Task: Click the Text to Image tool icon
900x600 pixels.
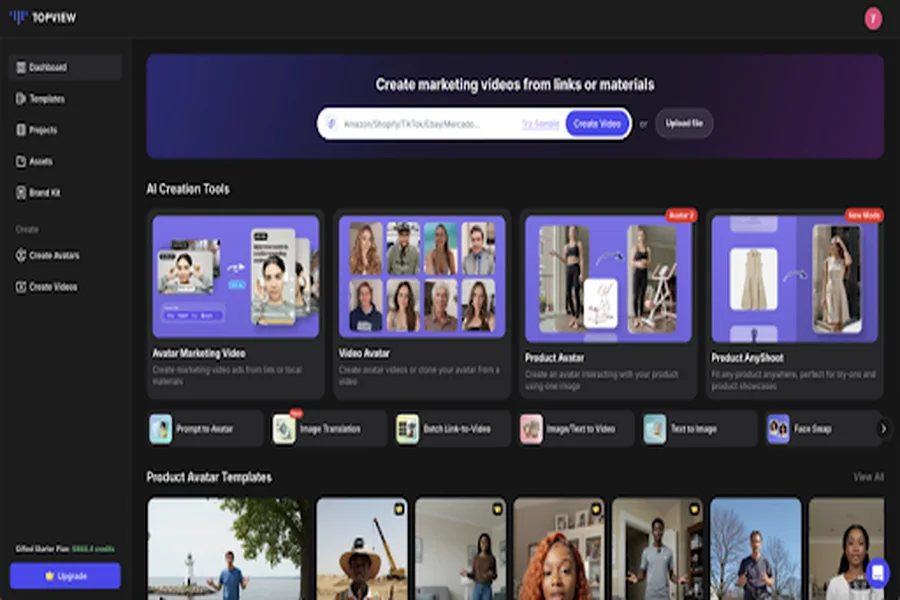Action: point(654,429)
